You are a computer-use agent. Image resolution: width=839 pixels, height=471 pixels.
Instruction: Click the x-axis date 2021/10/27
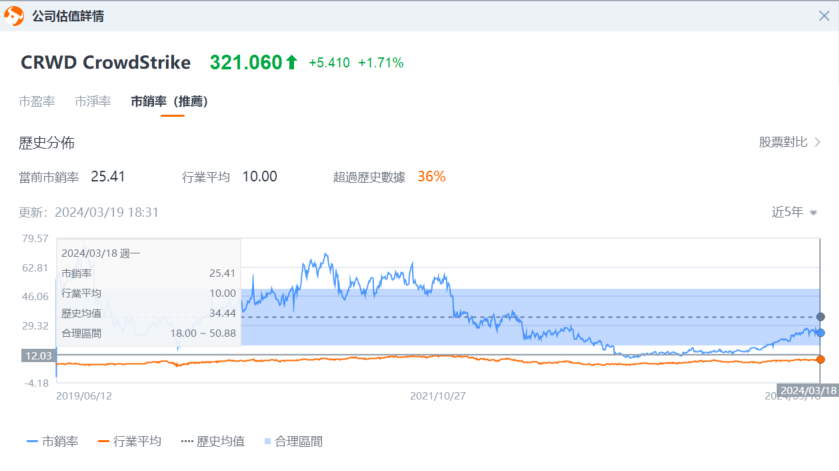click(x=438, y=396)
